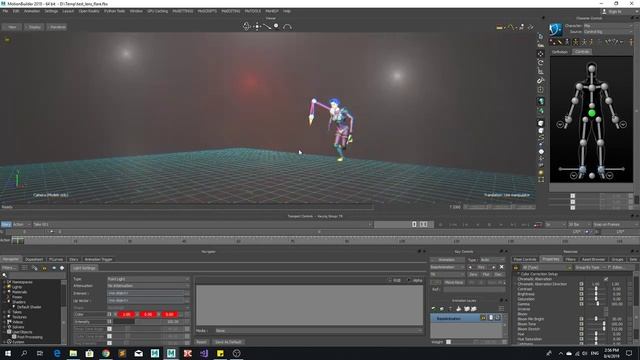Adjust the Contrast slider
640x360 pixels.
tap(596, 289)
